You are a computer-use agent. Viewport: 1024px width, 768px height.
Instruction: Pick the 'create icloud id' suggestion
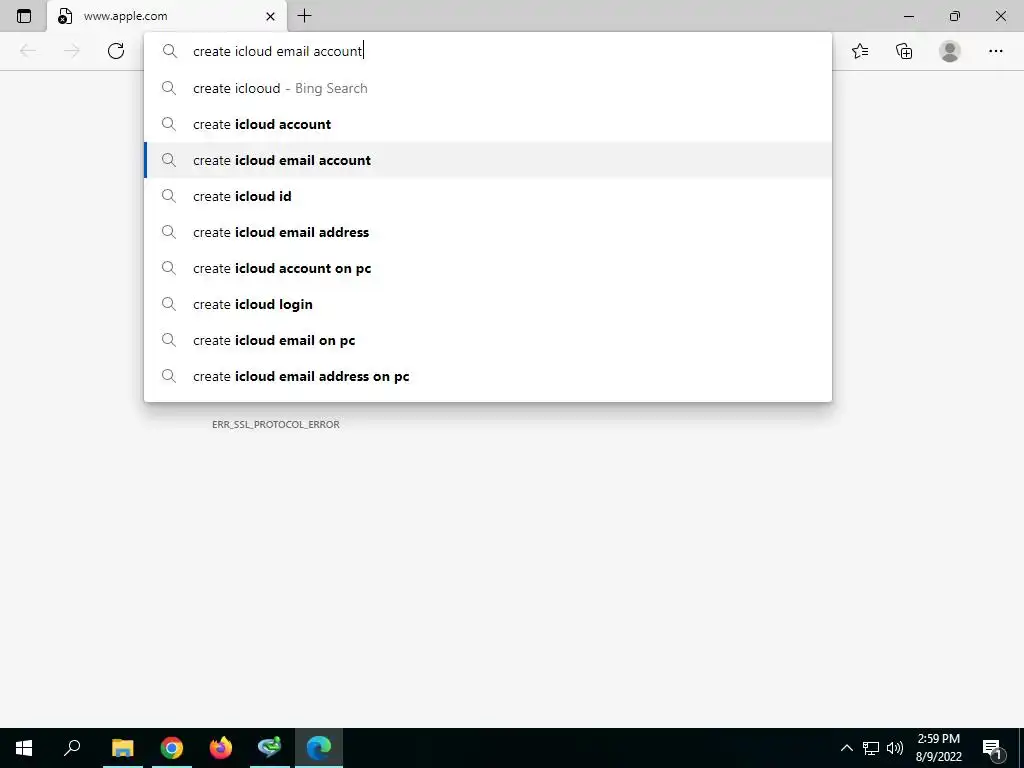pyautogui.click(x=488, y=196)
